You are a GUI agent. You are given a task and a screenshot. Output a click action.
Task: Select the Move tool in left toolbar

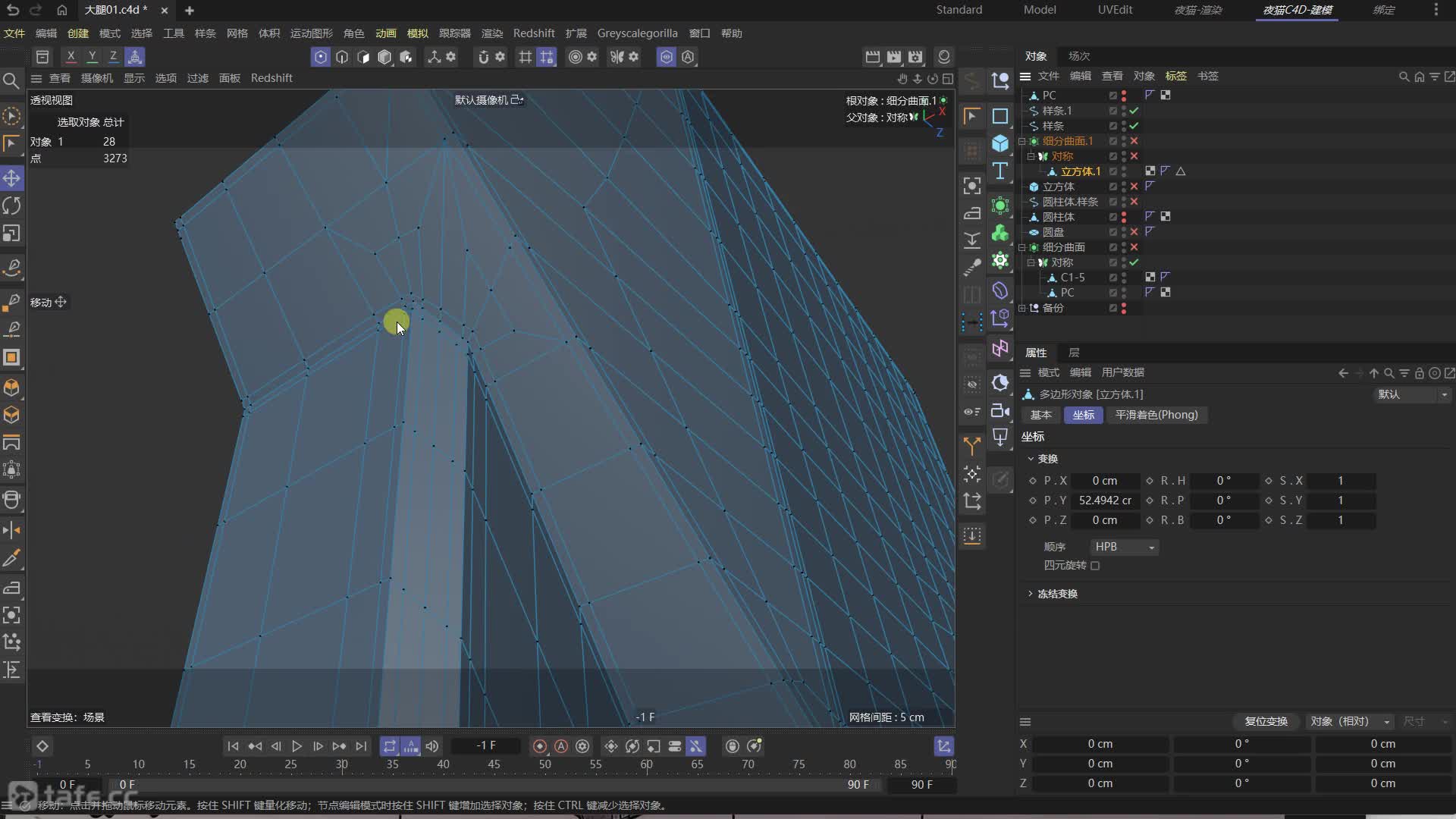coord(11,178)
